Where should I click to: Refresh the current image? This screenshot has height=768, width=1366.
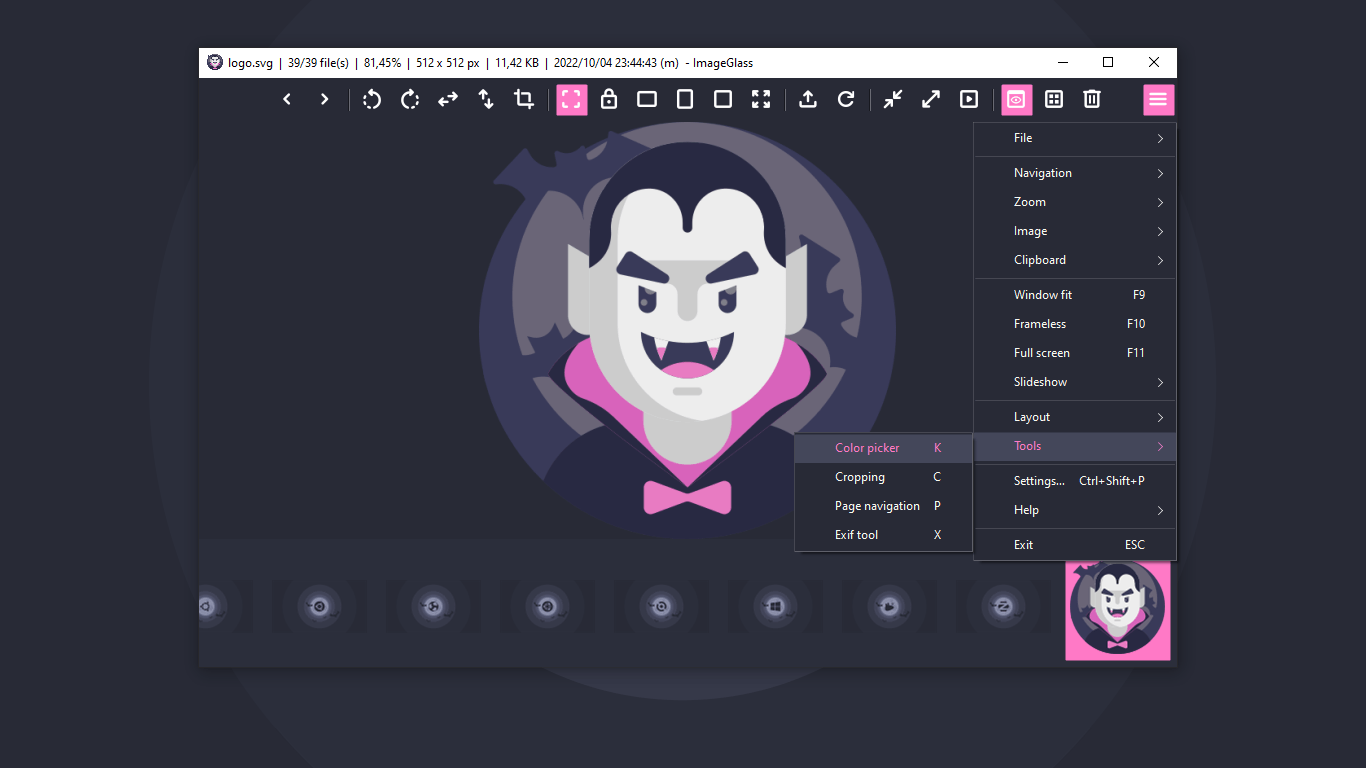tap(845, 99)
